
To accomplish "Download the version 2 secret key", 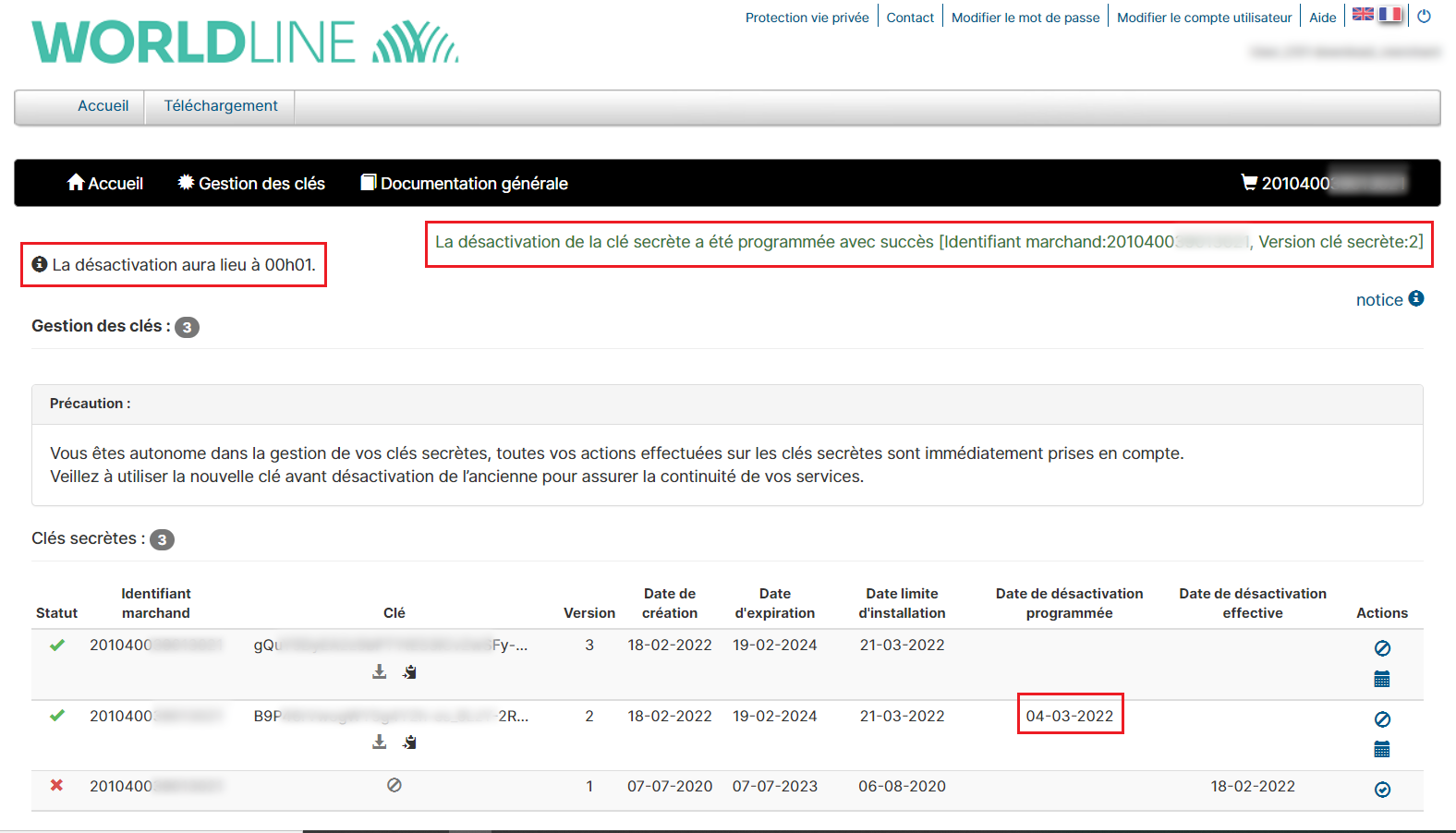I will pos(379,742).
